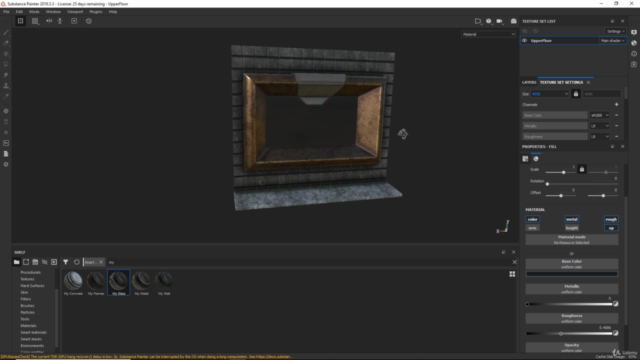640x360 pixels.
Task: Open the document icon in left toolbar
Action: pyautogui.click(x=6, y=154)
